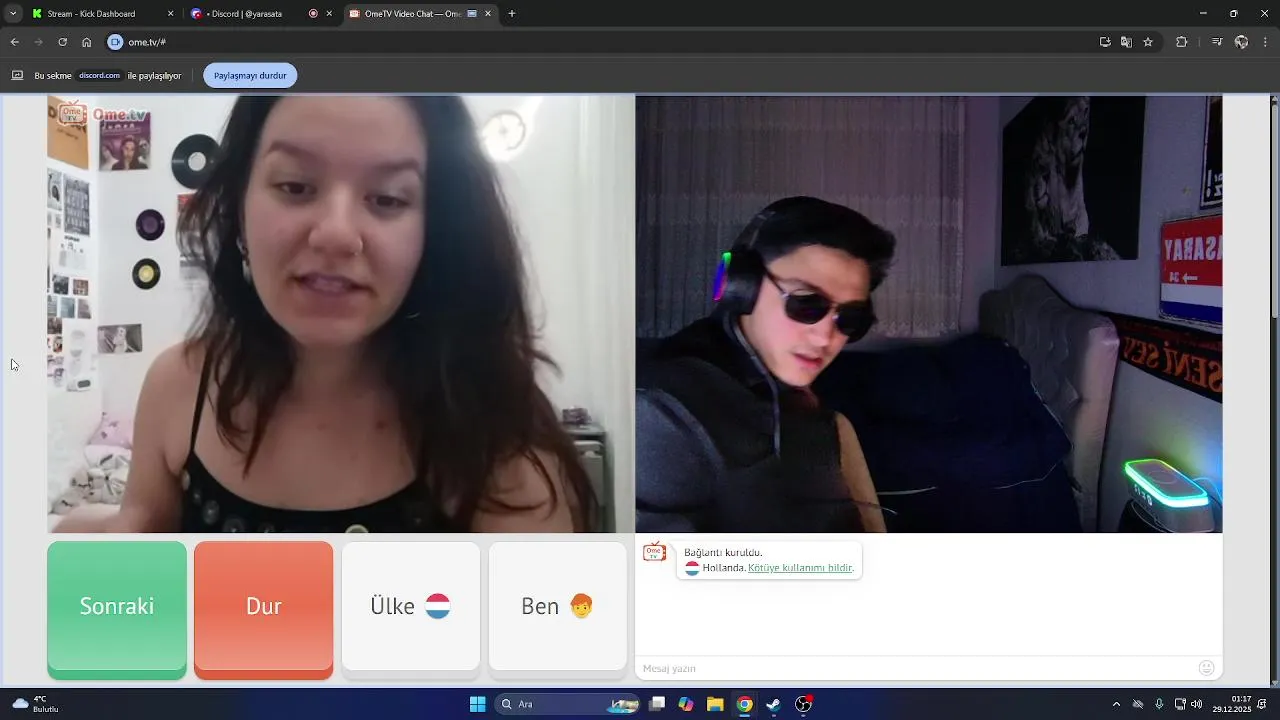Open camera site permissions icon
The image size is (1280, 720).
(x=115, y=42)
